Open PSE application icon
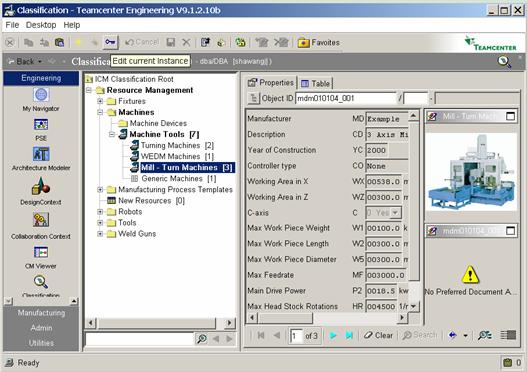527x372 pixels. tap(41, 130)
